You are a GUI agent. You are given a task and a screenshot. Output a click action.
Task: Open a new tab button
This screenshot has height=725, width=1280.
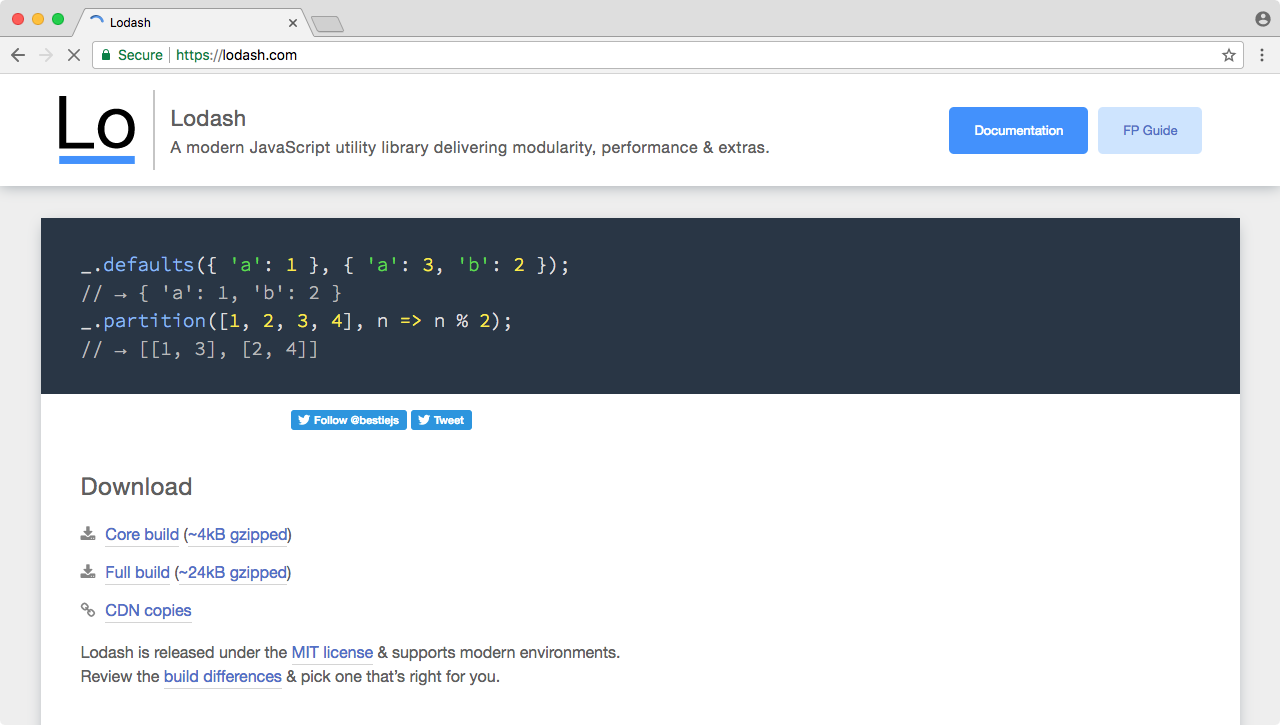tap(327, 24)
